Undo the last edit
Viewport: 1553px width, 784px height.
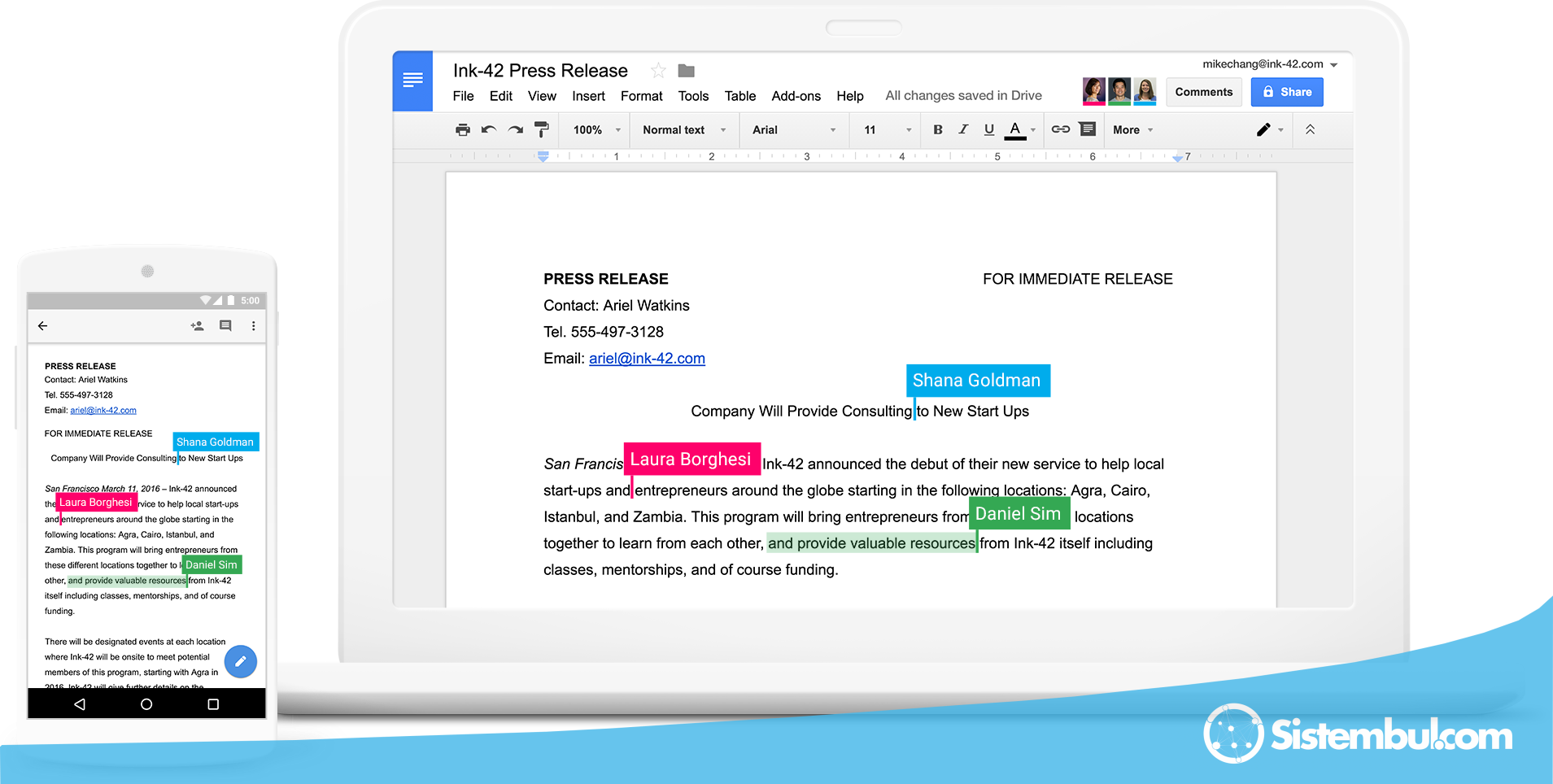tap(489, 130)
